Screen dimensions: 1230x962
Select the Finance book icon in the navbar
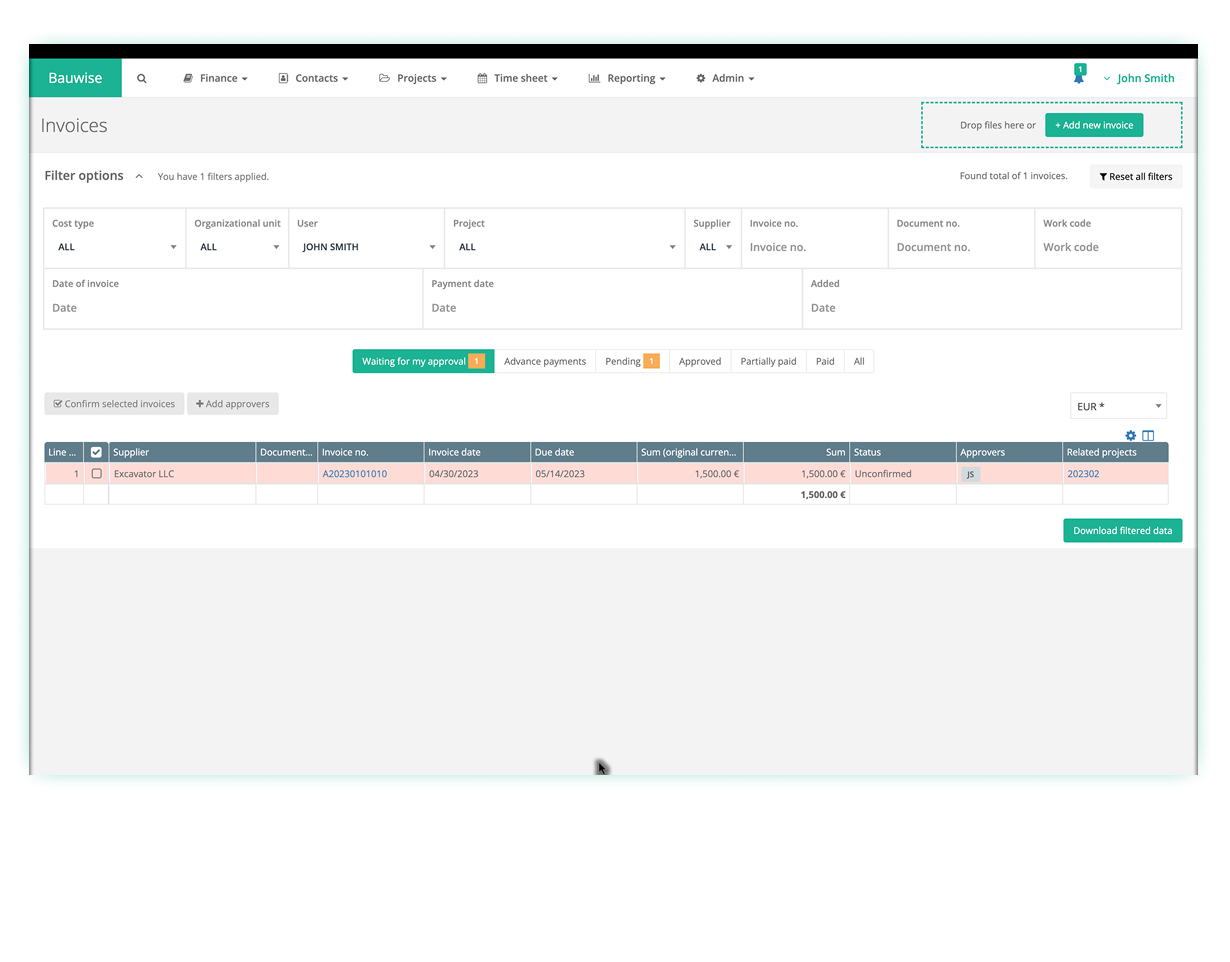coord(186,77)
